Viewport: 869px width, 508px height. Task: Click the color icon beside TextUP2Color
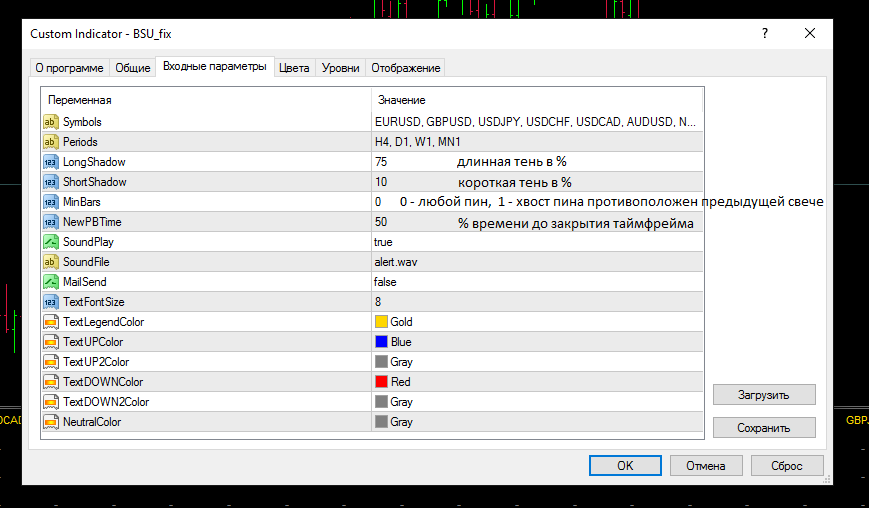coord(50,361)
